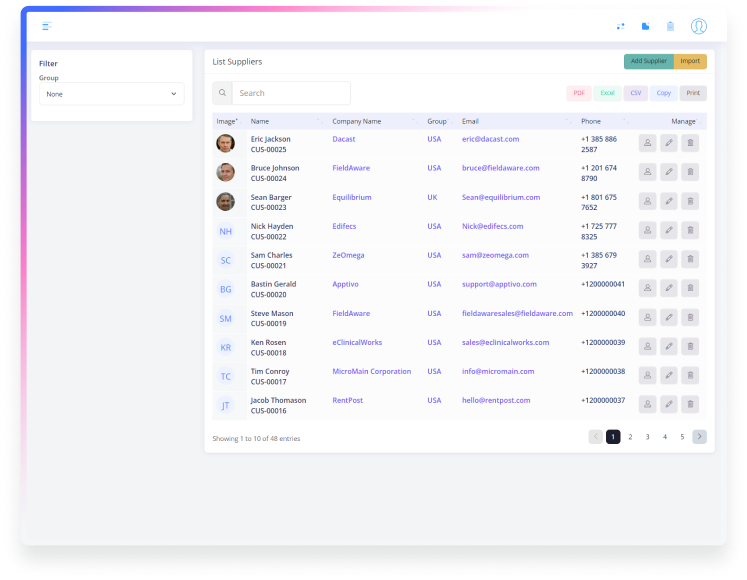
Task: Edit supplier Bruce Johnson
Action: click(669, 172)
